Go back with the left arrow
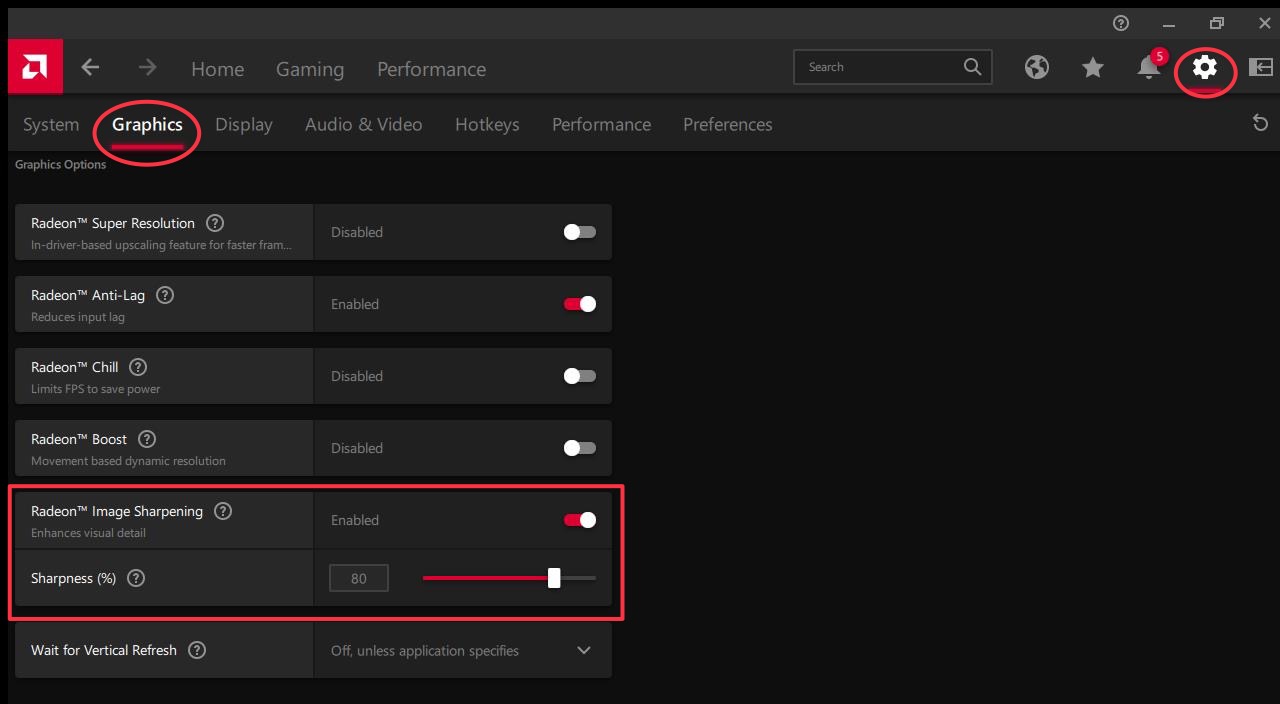 click(x=90, y=67)
